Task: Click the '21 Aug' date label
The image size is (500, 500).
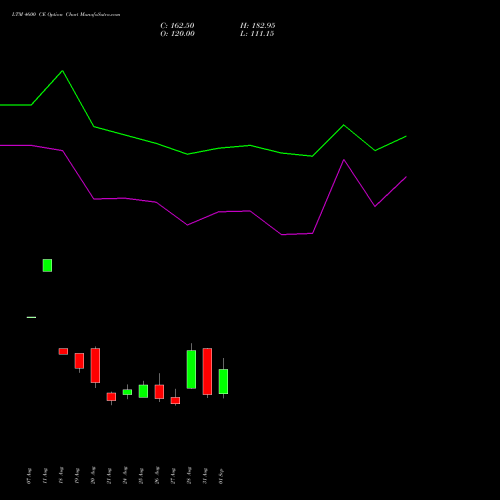Action: (x=109, y=476)
